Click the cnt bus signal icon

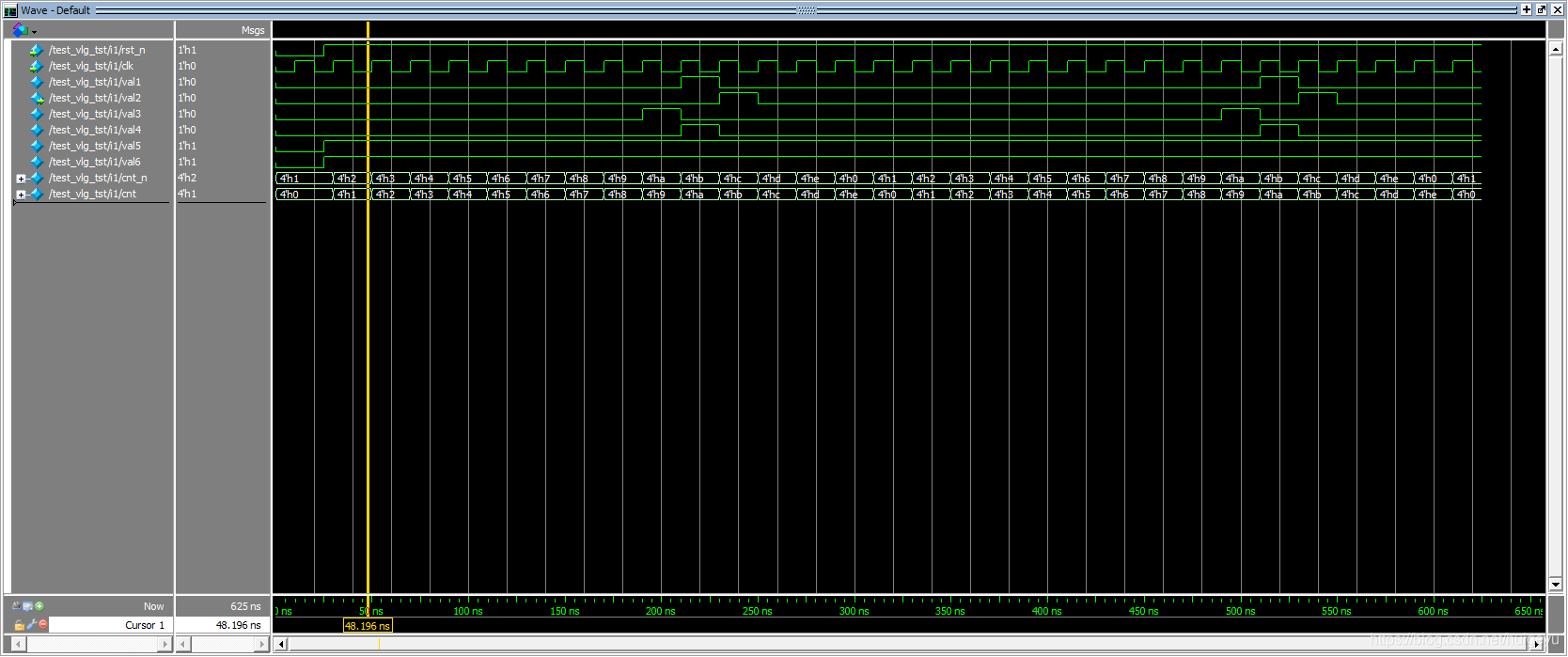[37, 194]
